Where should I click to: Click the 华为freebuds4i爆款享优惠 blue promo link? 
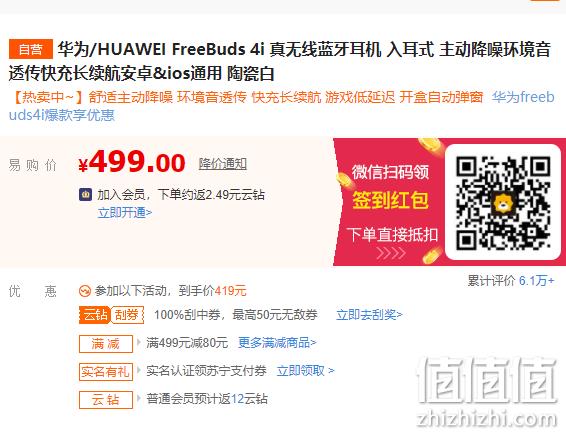point(282,106)
